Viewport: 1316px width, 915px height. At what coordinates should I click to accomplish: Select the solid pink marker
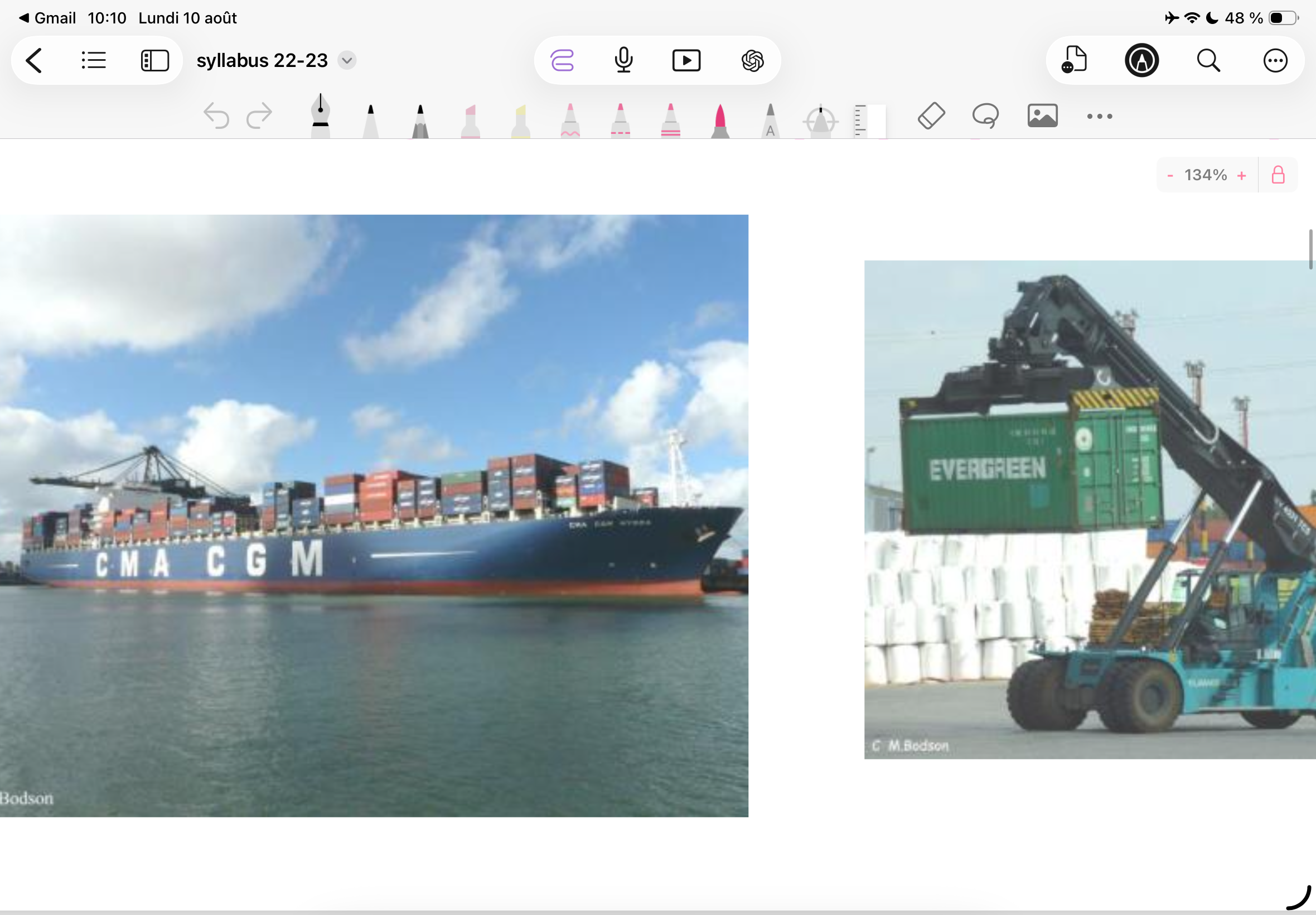(x=720, y=121)
